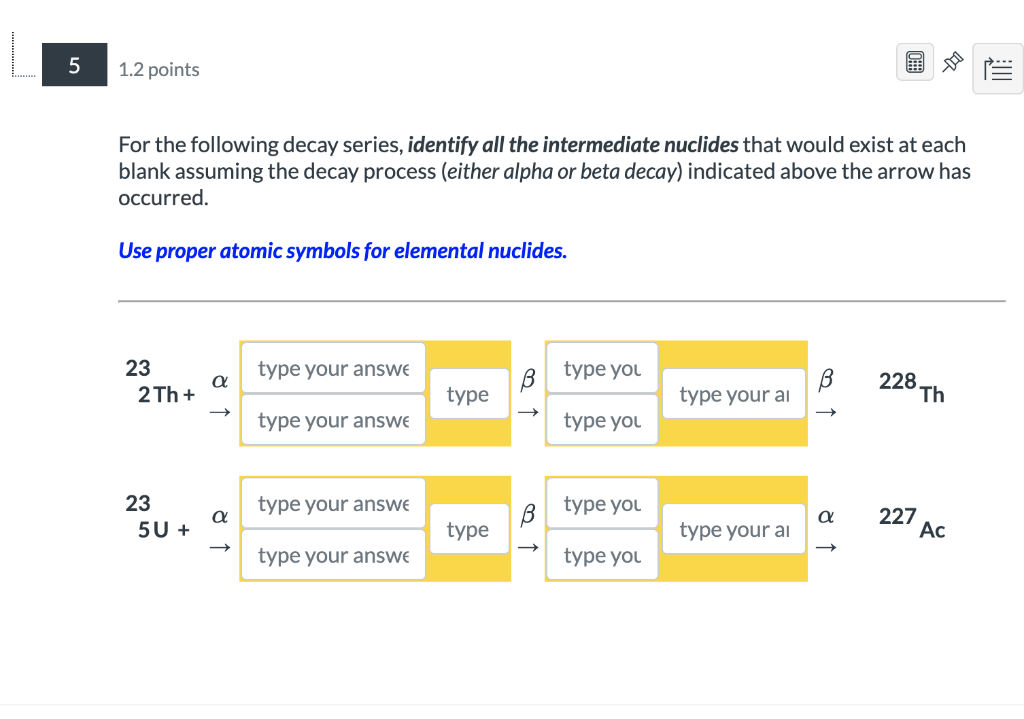Click the blank just before the 227Ac product

click(734, 530)
